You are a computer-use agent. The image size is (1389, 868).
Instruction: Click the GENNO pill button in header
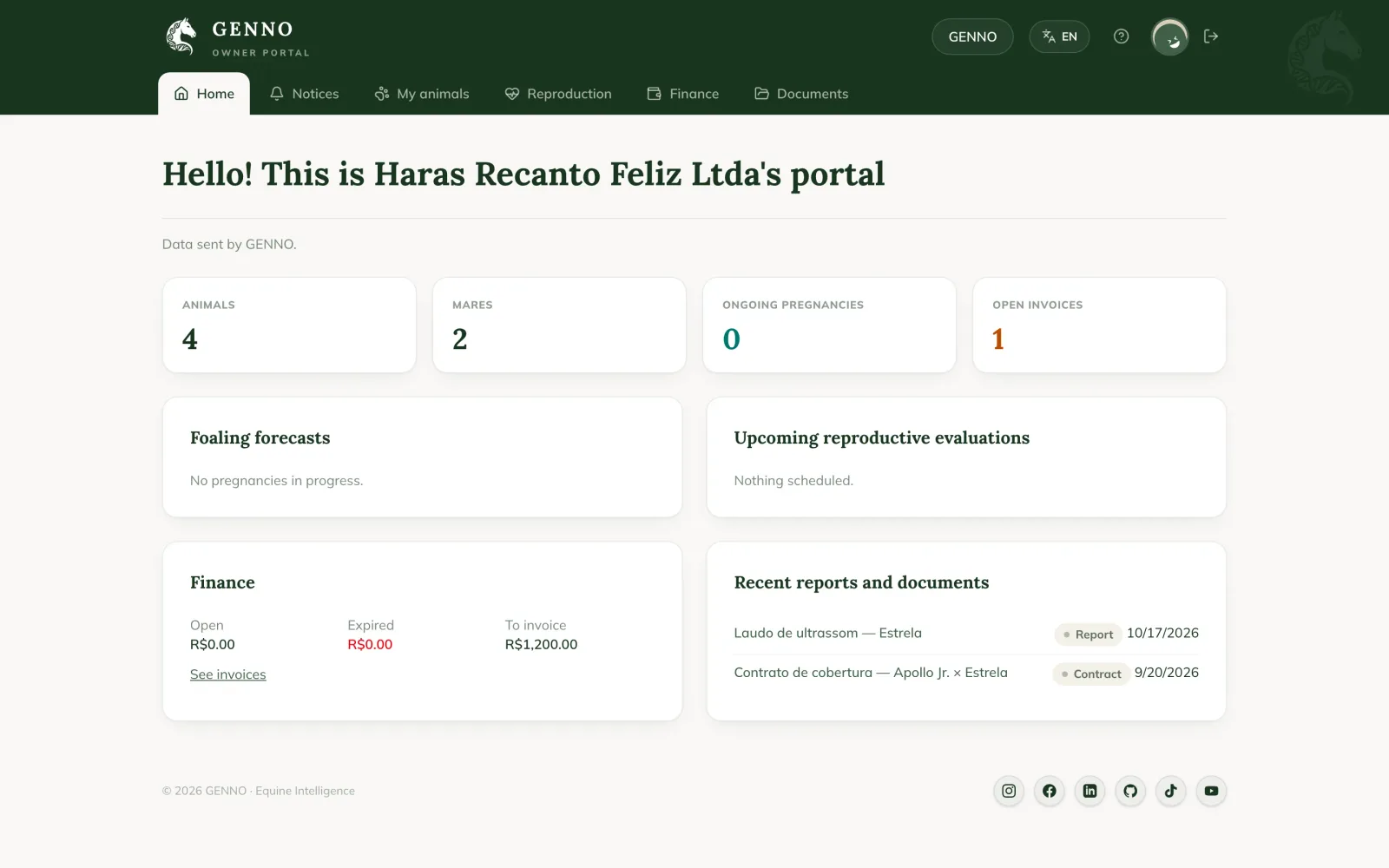tap(972, 36)
